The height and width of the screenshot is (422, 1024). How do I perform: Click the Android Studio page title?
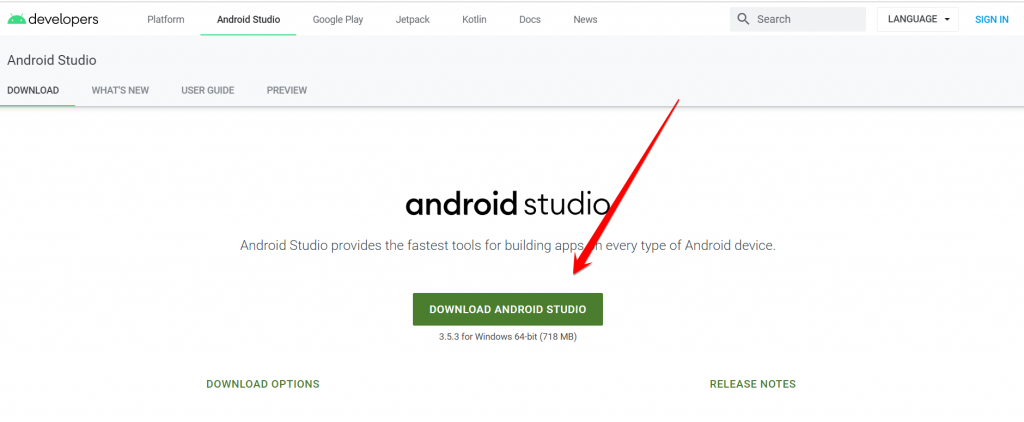click(52, 60)
